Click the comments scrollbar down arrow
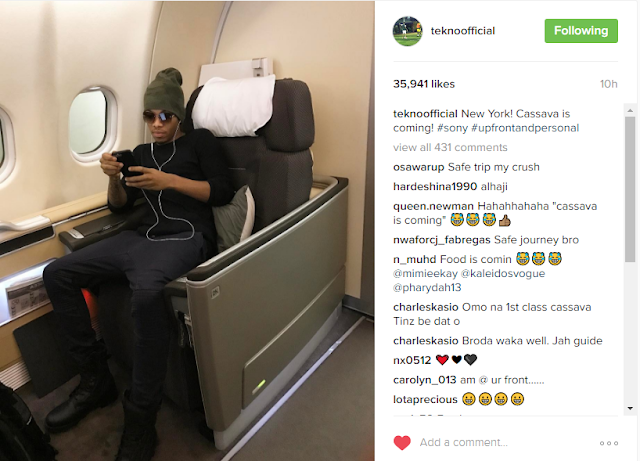Screen dimensions: 640x461 click(x=630, y=408)
